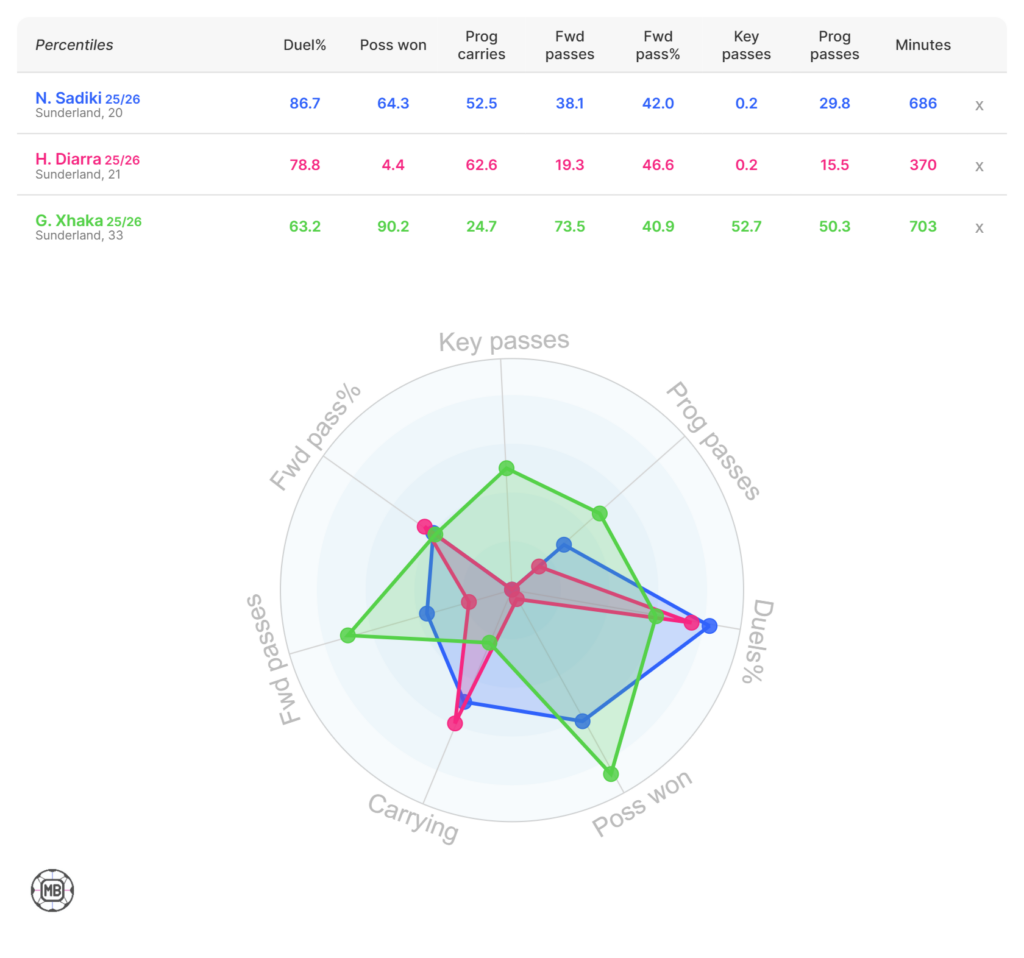The height and width of the screenshot is (958, 1024).
Task: Sort by Minutes column header
Action: coord(923,45)
